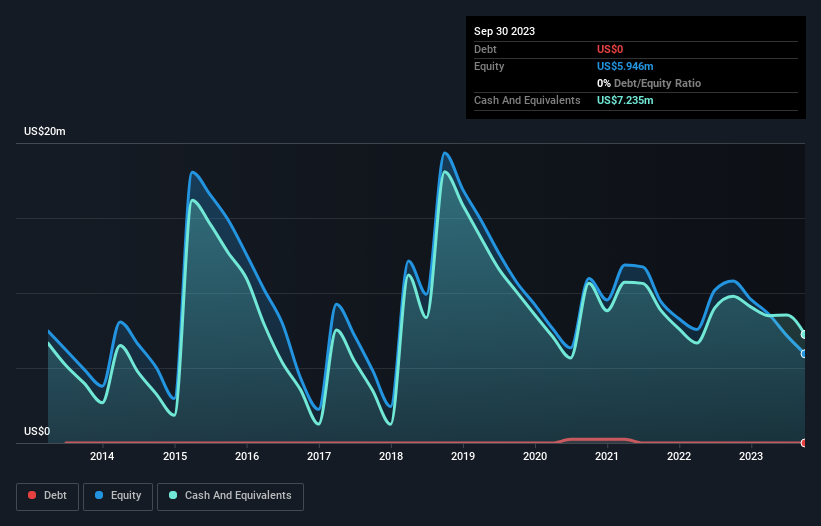Toggle the Cash And Equivalents legend button

[x=230, y=496]
